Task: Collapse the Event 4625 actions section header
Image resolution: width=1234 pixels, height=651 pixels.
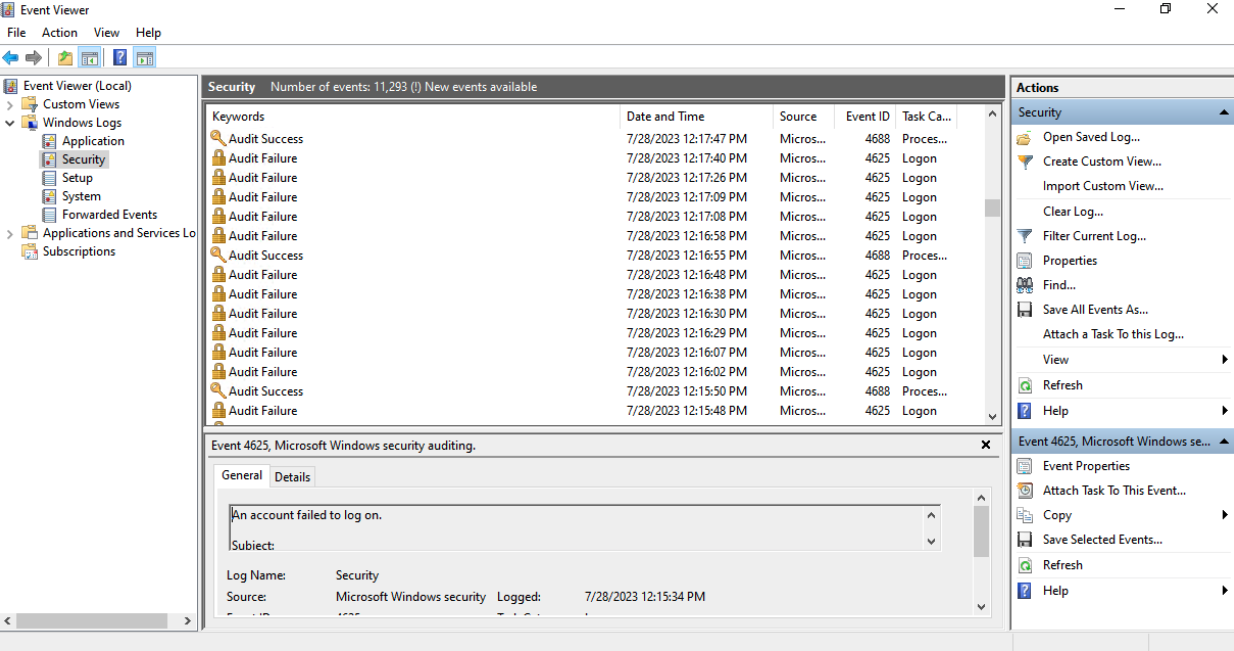Action: [1225, 441]
